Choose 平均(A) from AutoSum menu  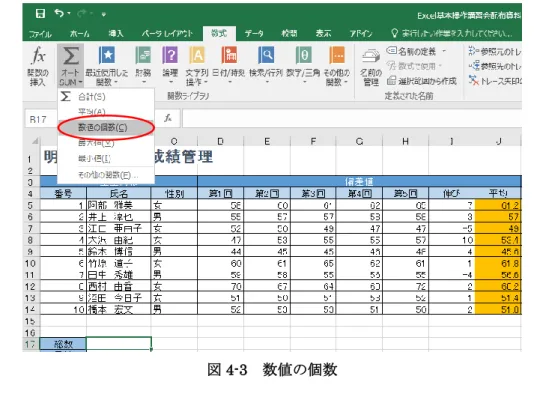(x=106, y=111)
